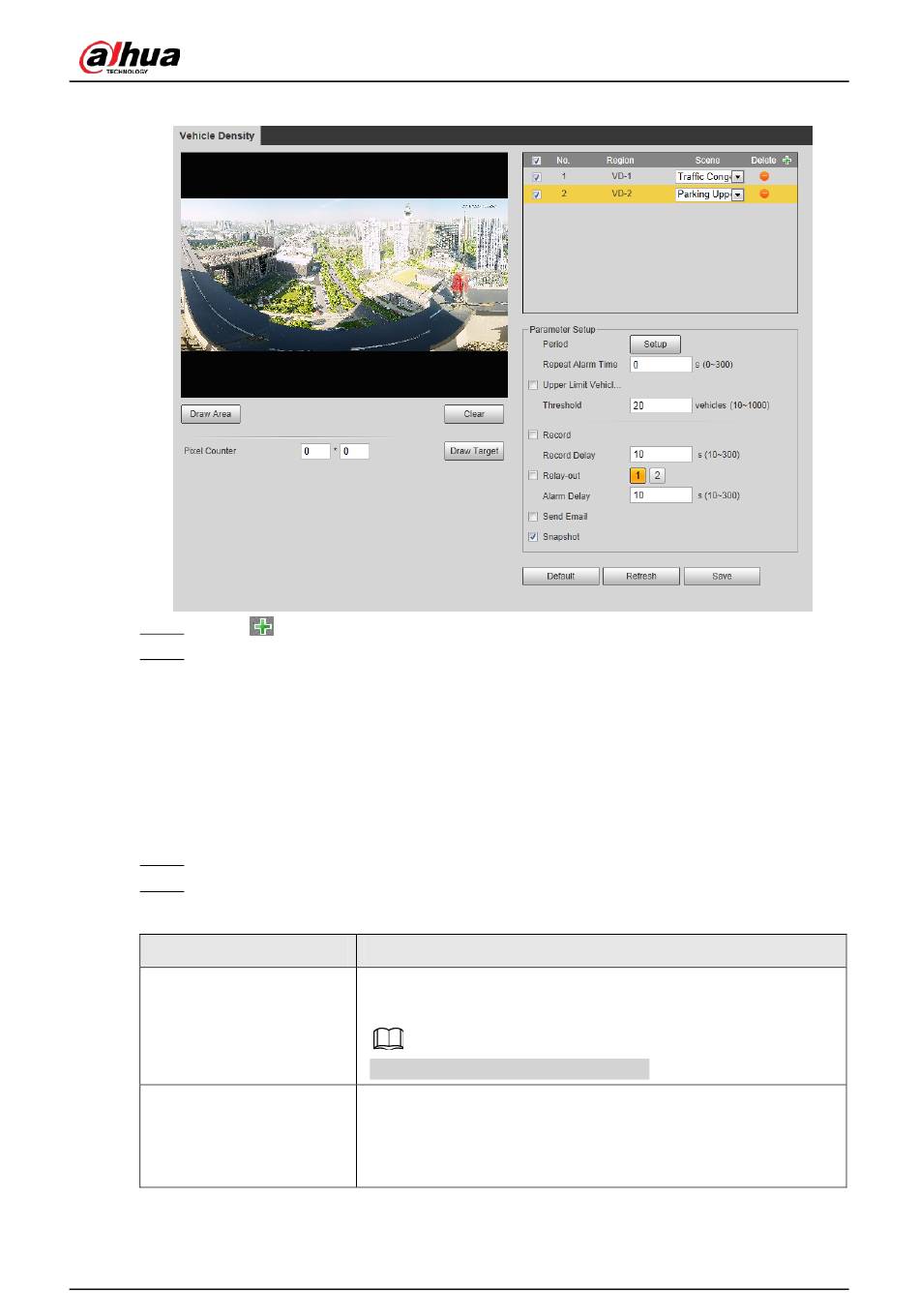Select the Vehicle Density tab

217,135
